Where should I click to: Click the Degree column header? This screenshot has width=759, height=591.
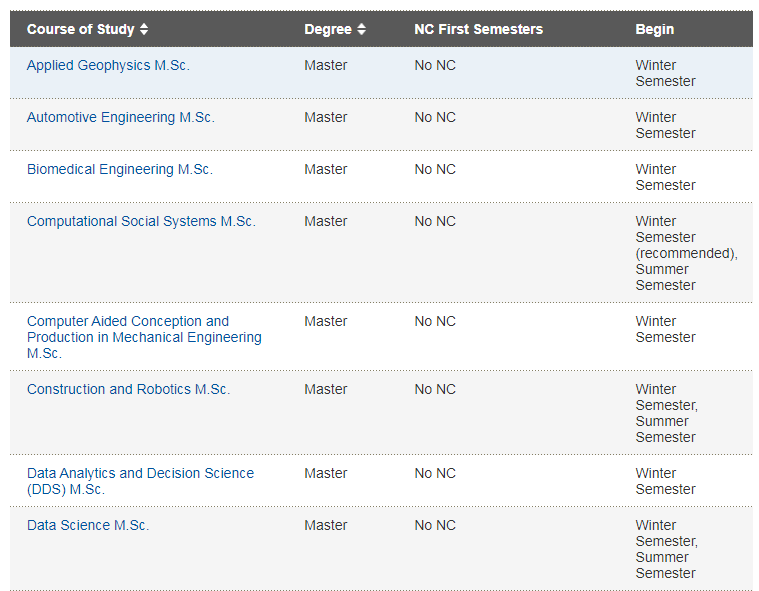[328, 29]
